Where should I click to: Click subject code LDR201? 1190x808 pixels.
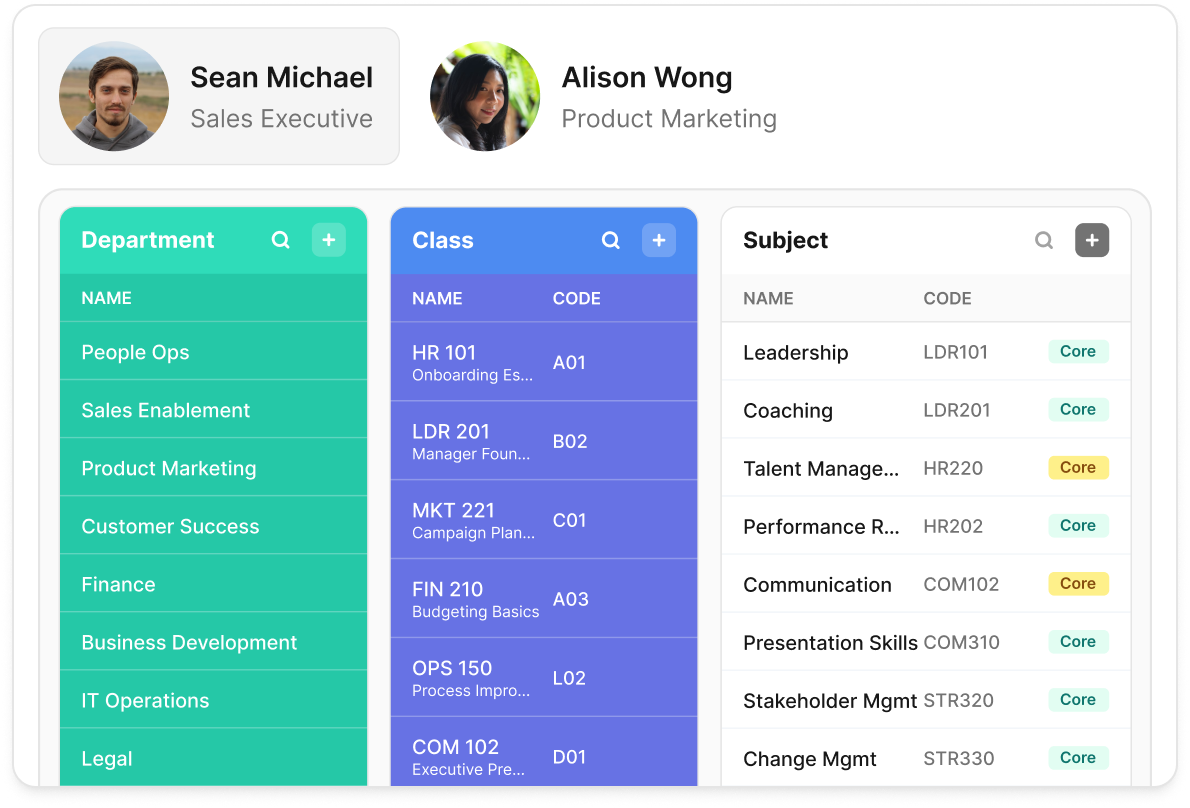coord(957,410)
